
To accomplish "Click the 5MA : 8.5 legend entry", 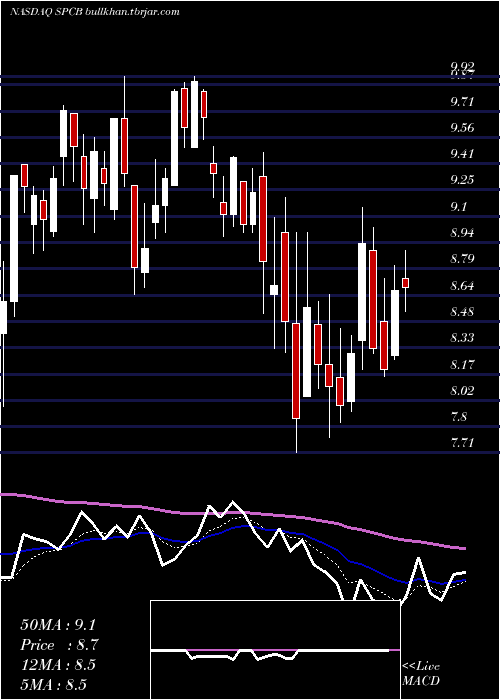I will point(54,684).
